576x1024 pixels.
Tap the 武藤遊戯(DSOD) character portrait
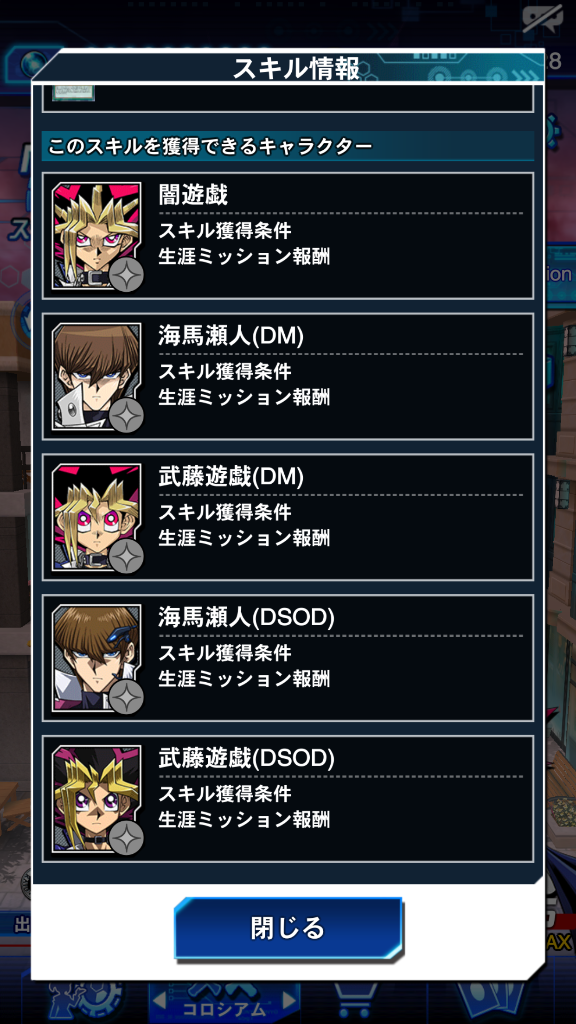tap(97, 799)
